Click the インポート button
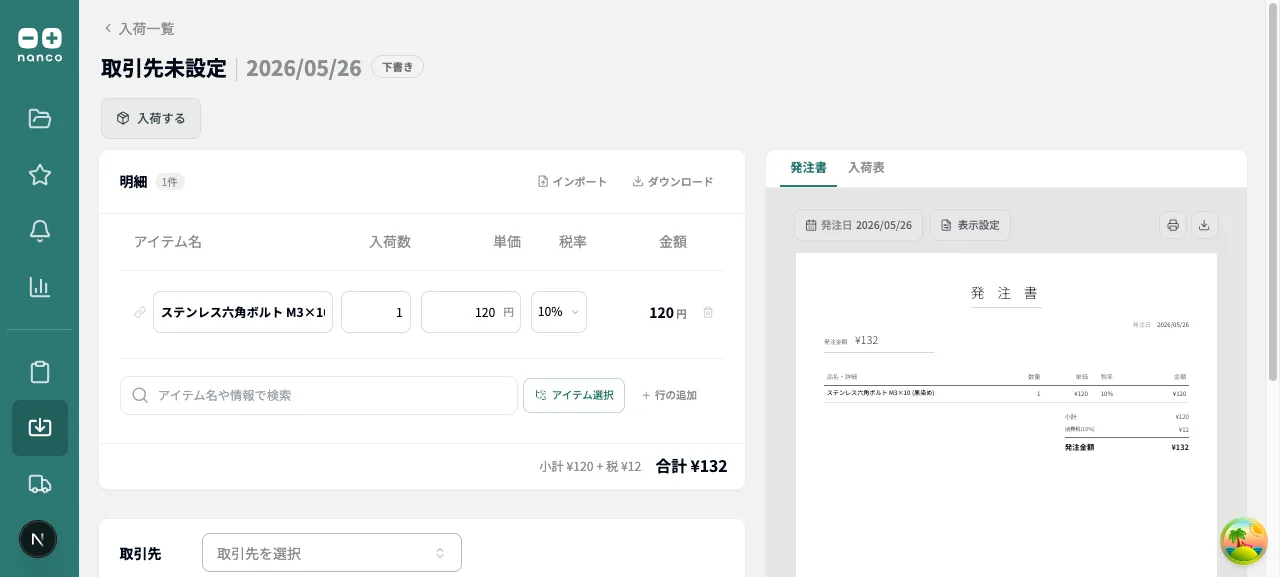The width and height of the screenshot is (1280, 577). (x=572, y=182)
